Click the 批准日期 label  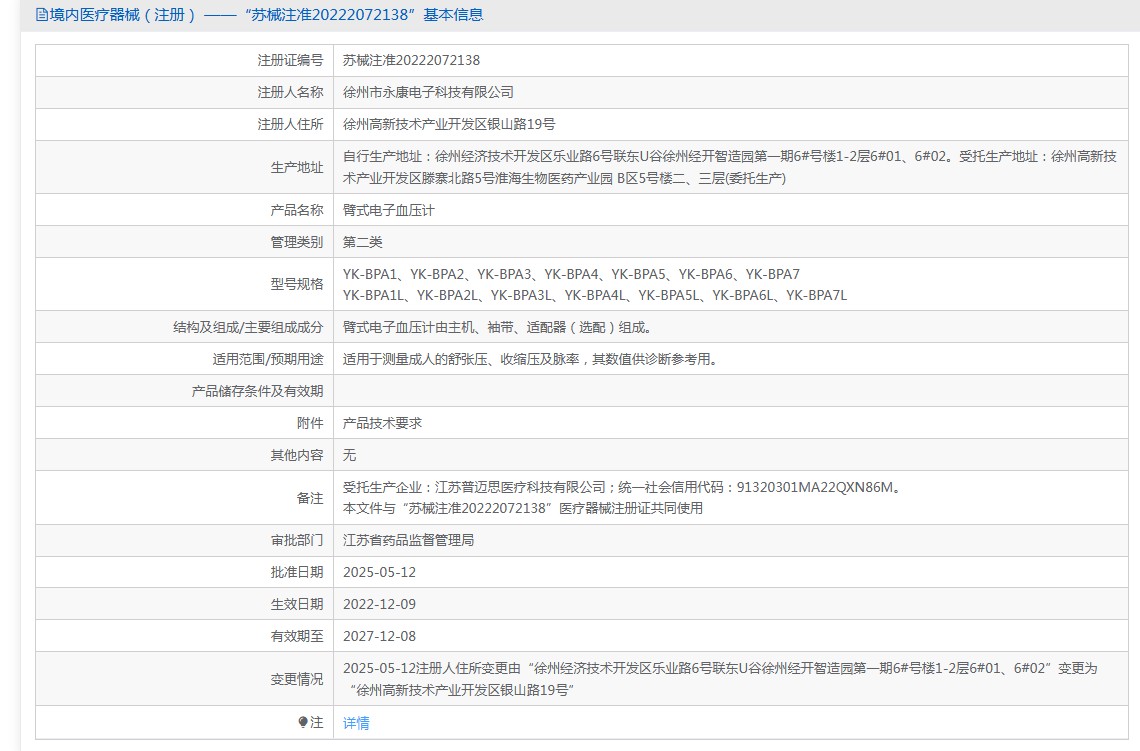click(297, 572)
